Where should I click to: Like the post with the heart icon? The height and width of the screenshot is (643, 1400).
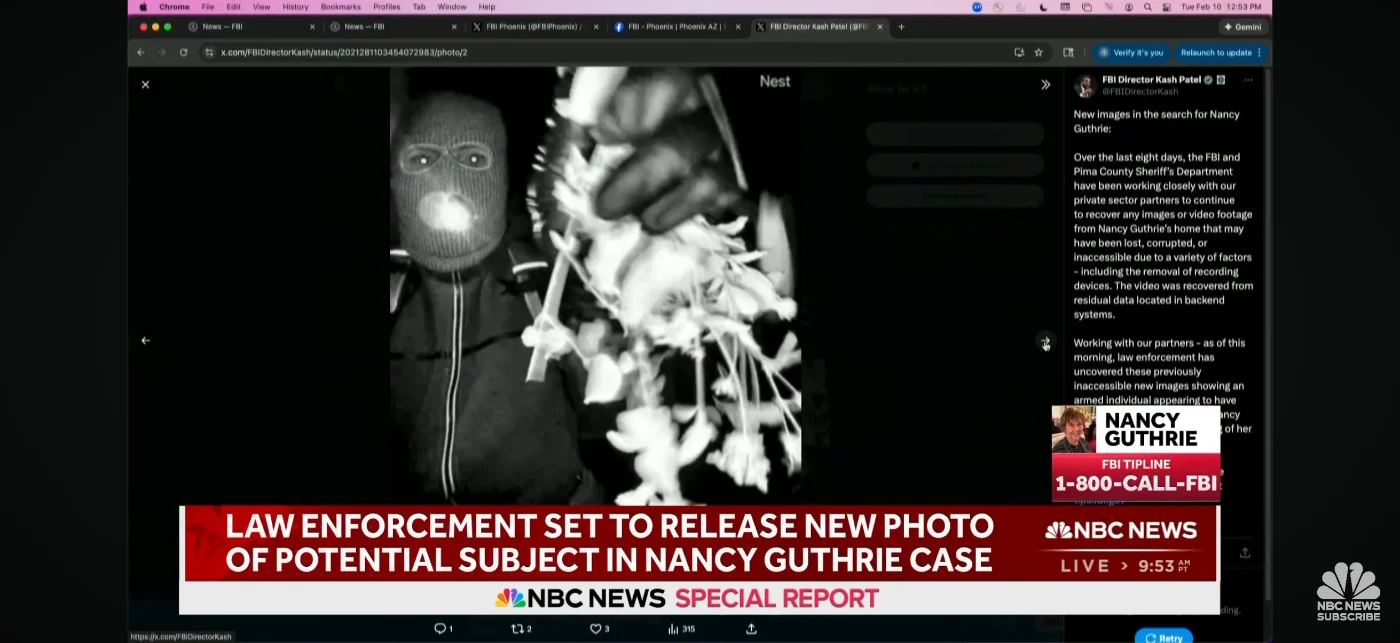click(595, 628)
